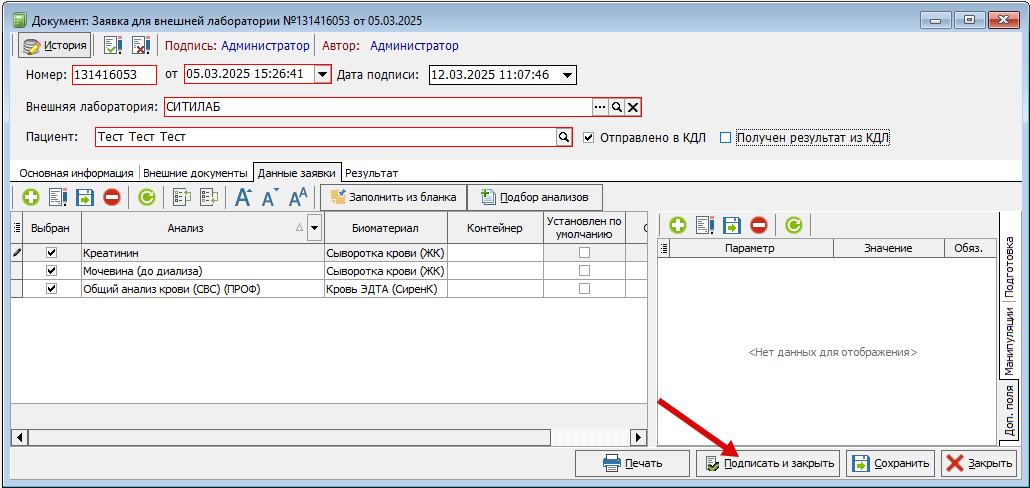Viewport: 1030px width, 488px height.
Task: Open the Основная информация tab
Action: click(76, 173)
